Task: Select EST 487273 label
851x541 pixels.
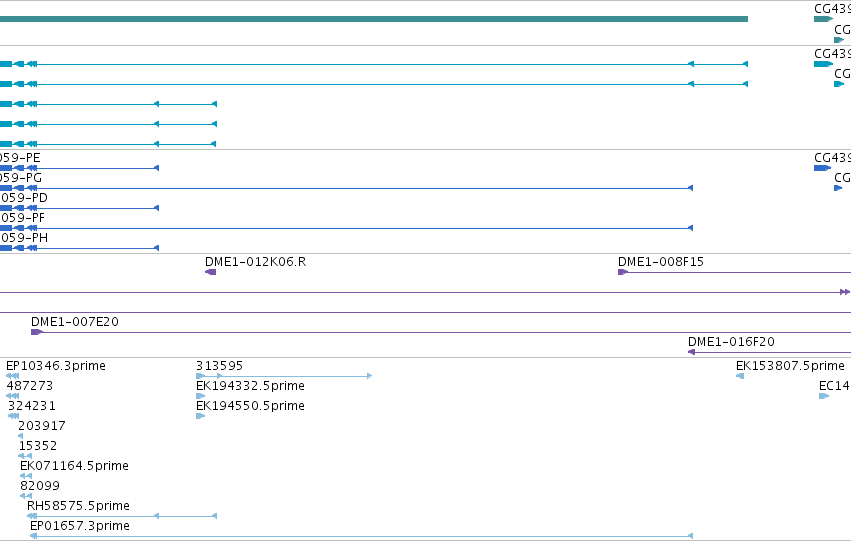Action: (29, 386)
